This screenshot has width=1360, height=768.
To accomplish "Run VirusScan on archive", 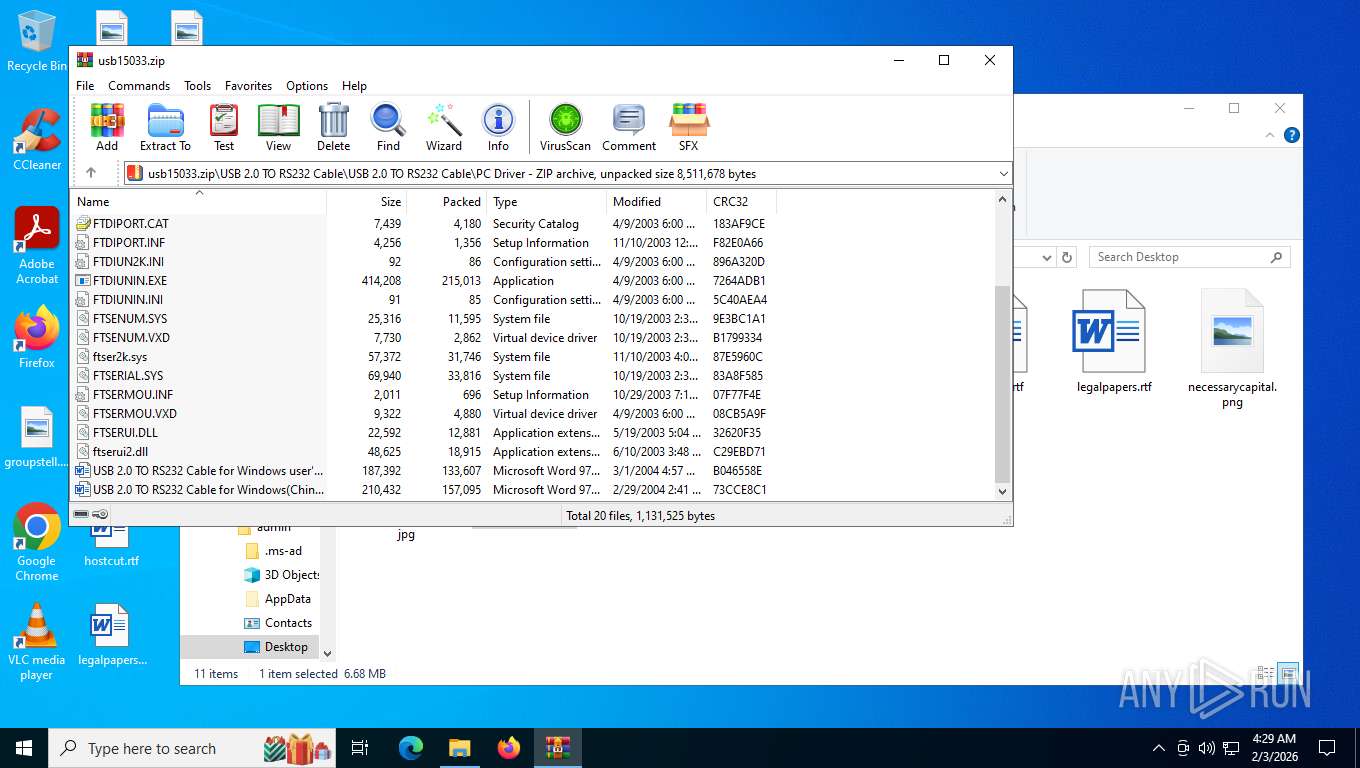I will click(x=565, y=127).
